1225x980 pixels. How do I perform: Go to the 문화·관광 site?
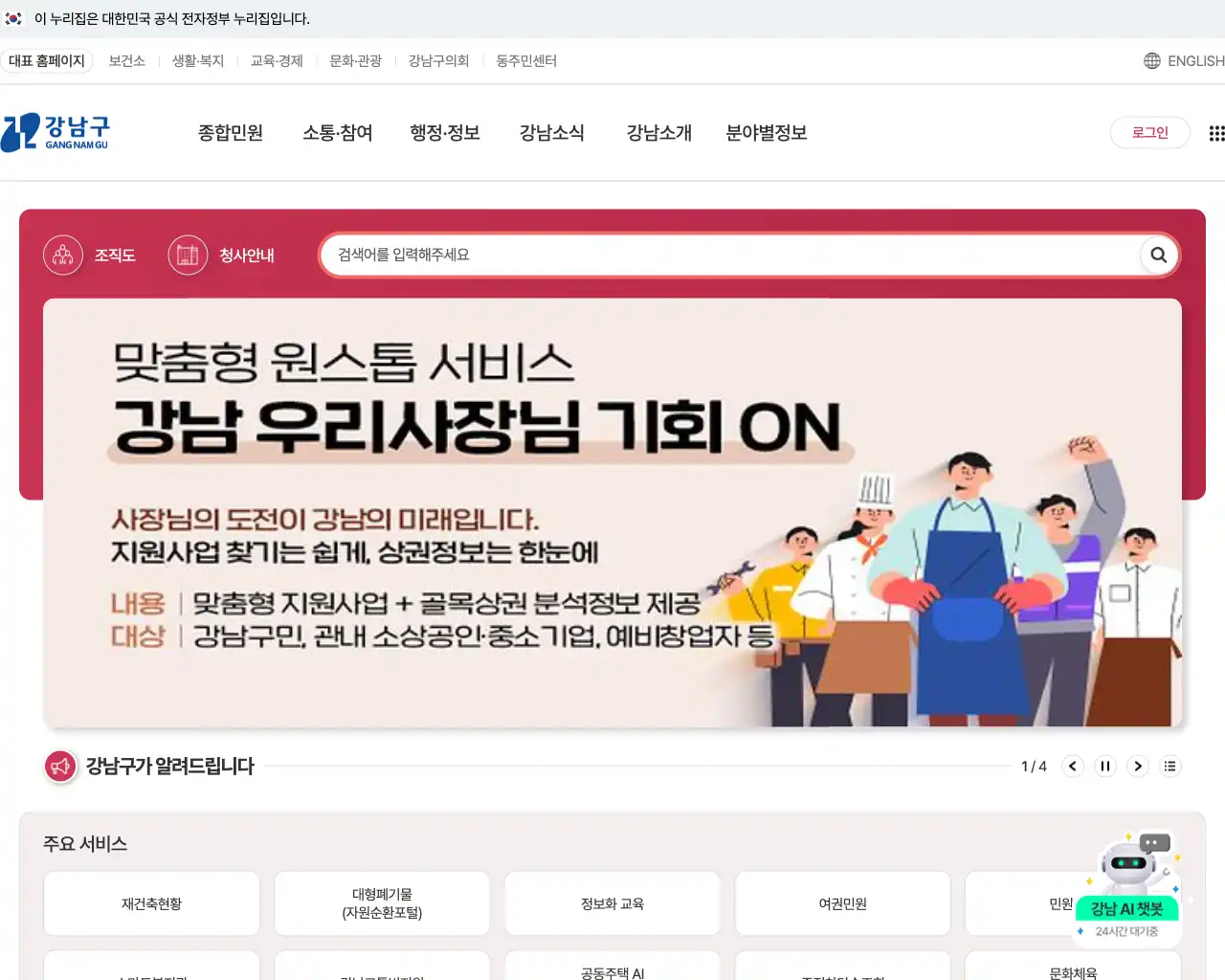click(x=356, y=61)
